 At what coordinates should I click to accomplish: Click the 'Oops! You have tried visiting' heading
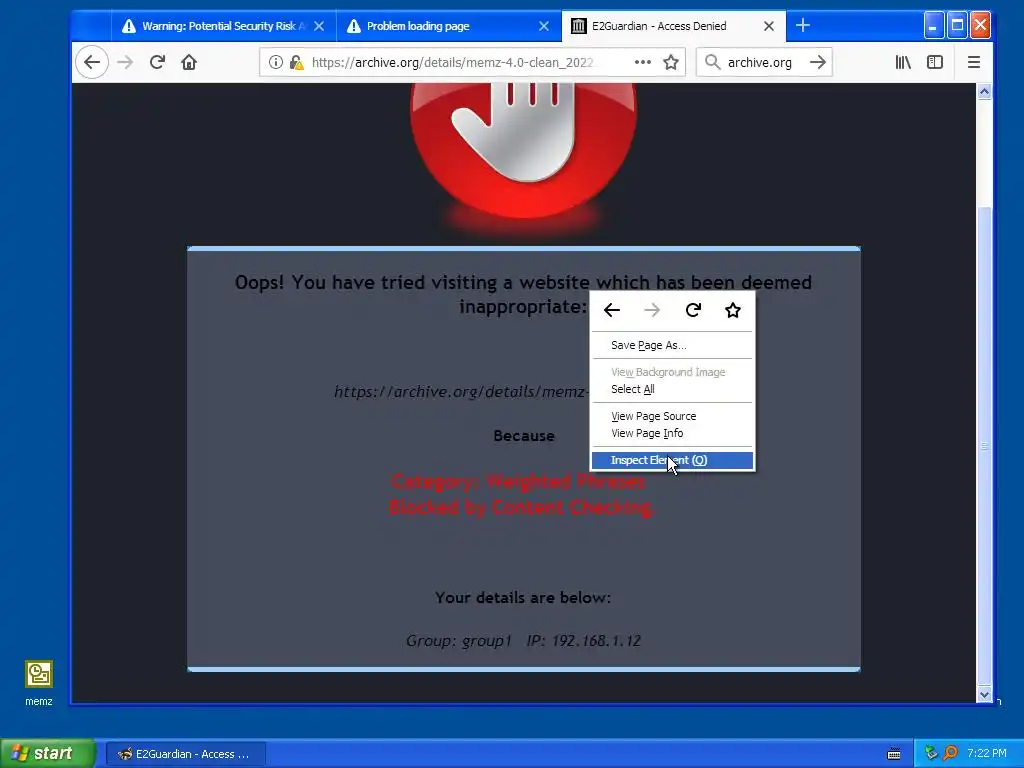(x=523, y=294)
